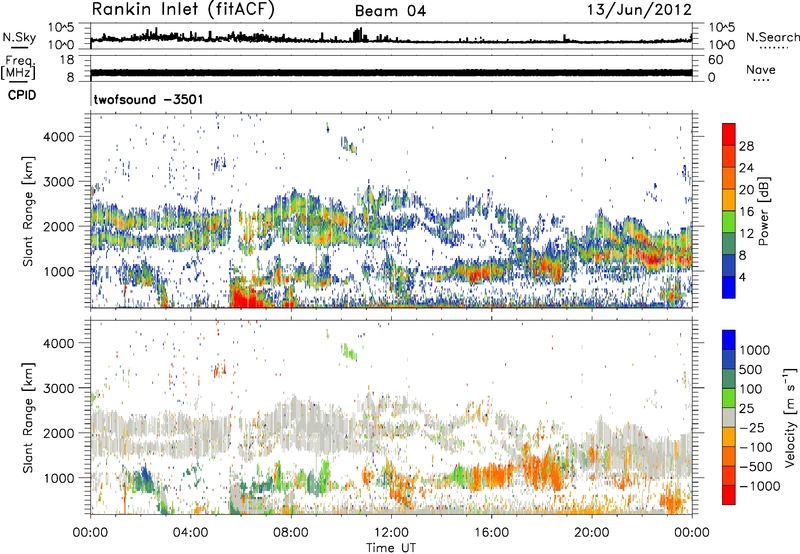This screenshot has width=800, height=554.
Task: Click the frequency band strip plot
Action: 391,68
